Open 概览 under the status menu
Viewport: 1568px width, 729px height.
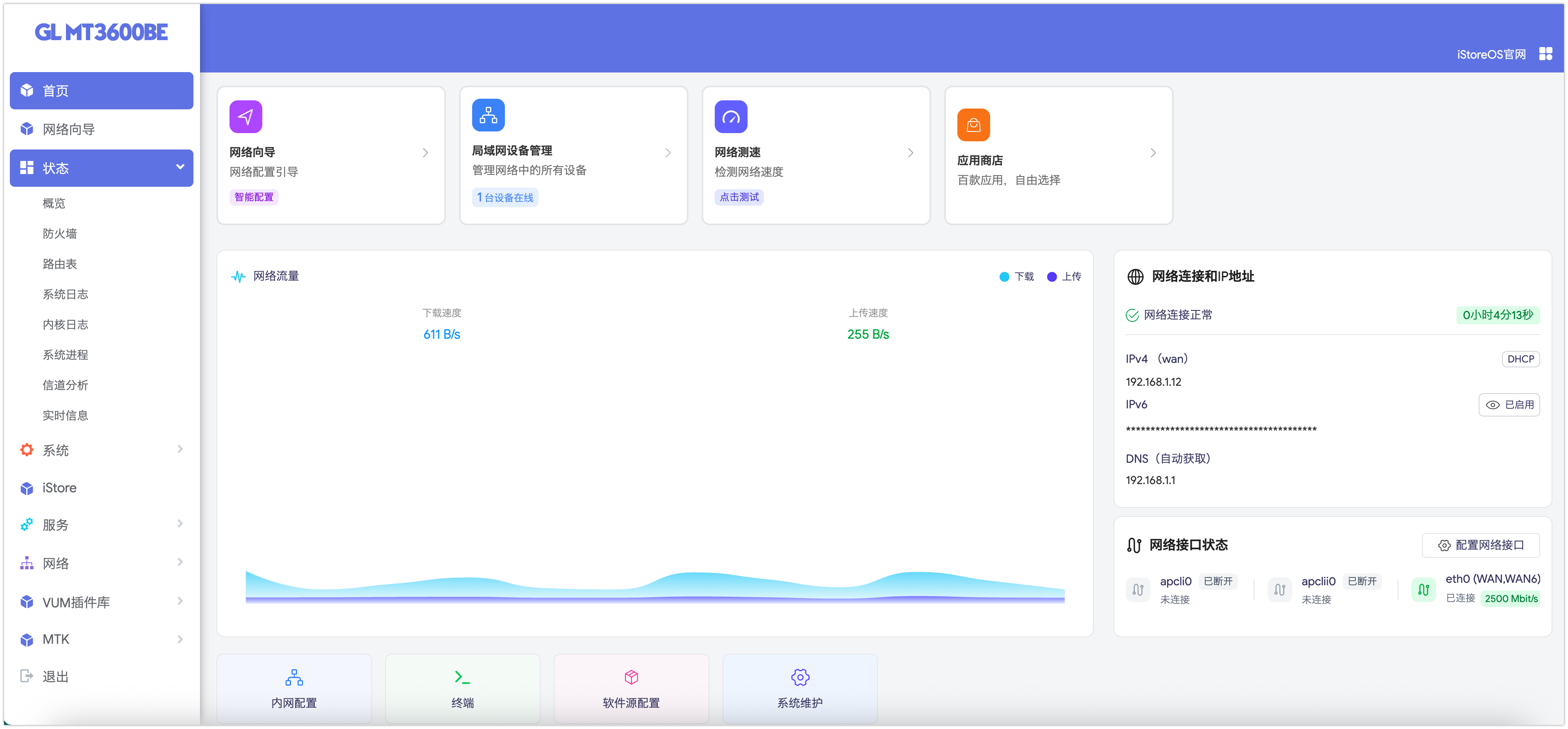point(54,203)
